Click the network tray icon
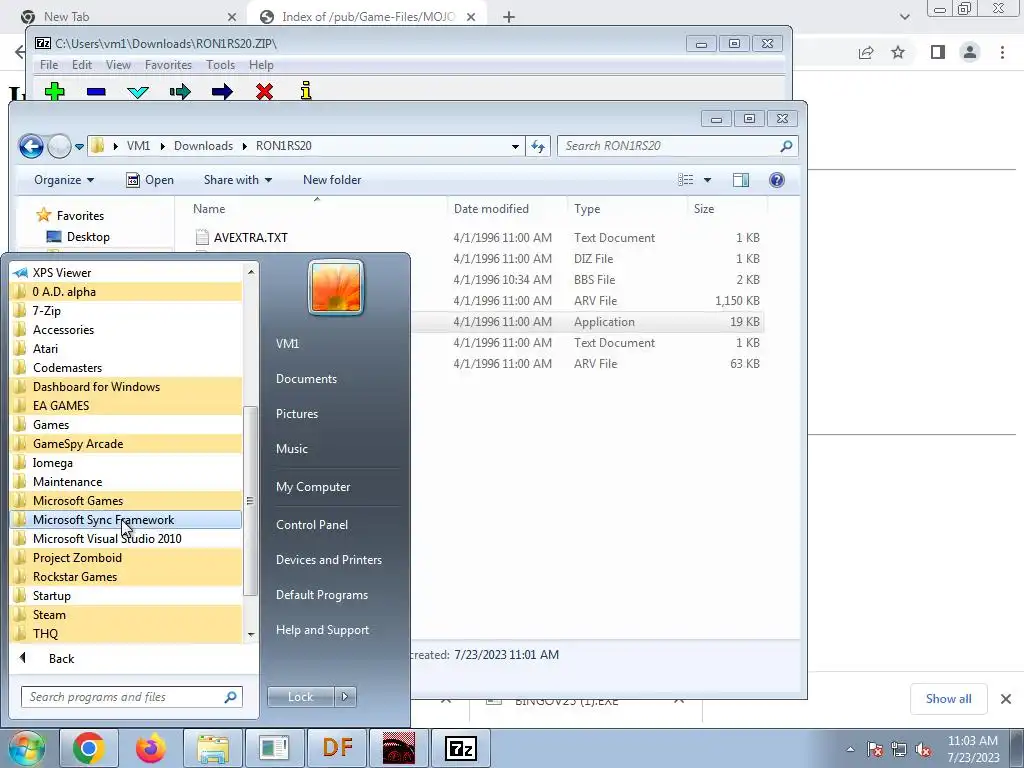1024x768 pixels. [x=899, y=749]
